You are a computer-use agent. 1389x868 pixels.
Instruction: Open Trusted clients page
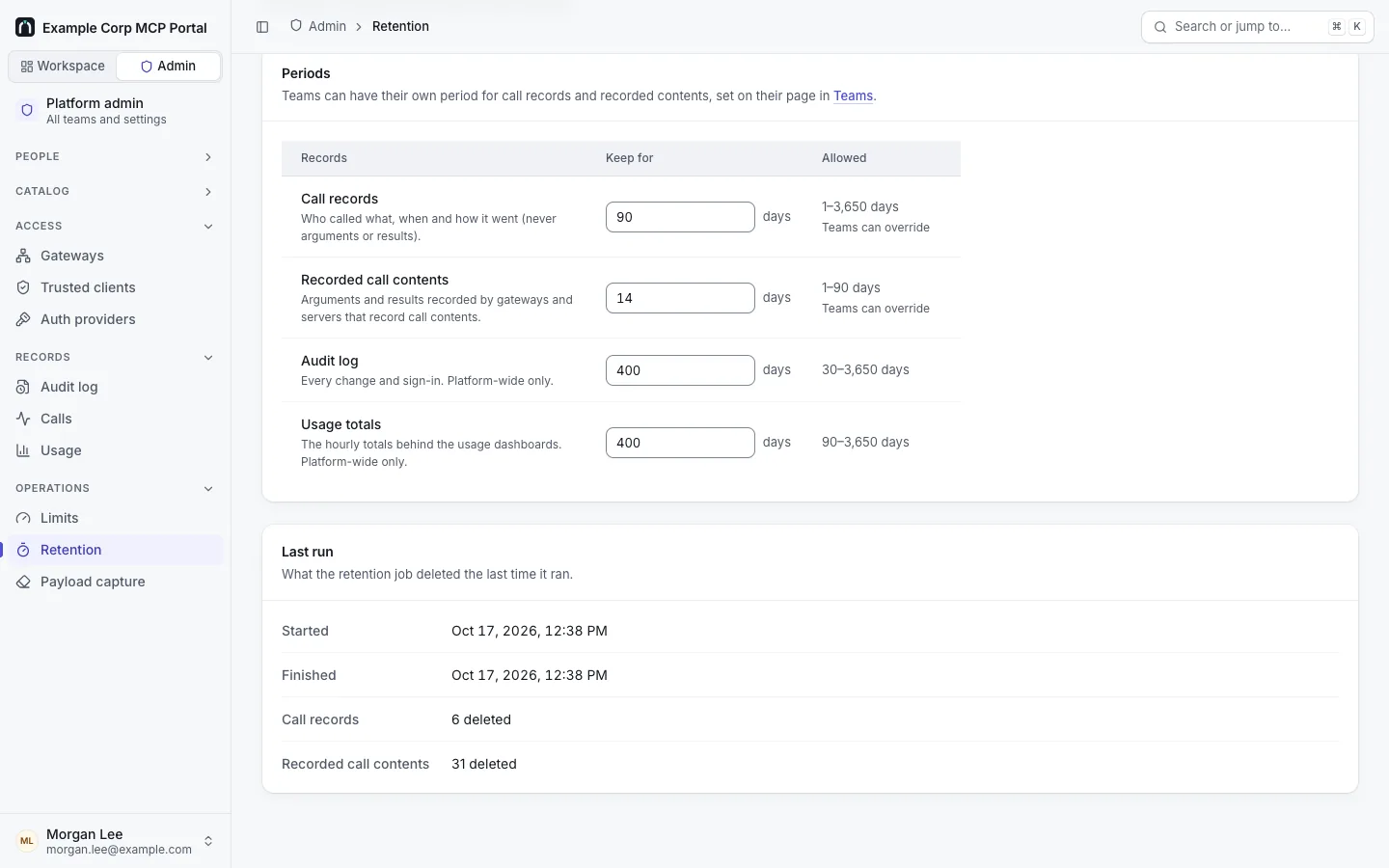point(115,287)
